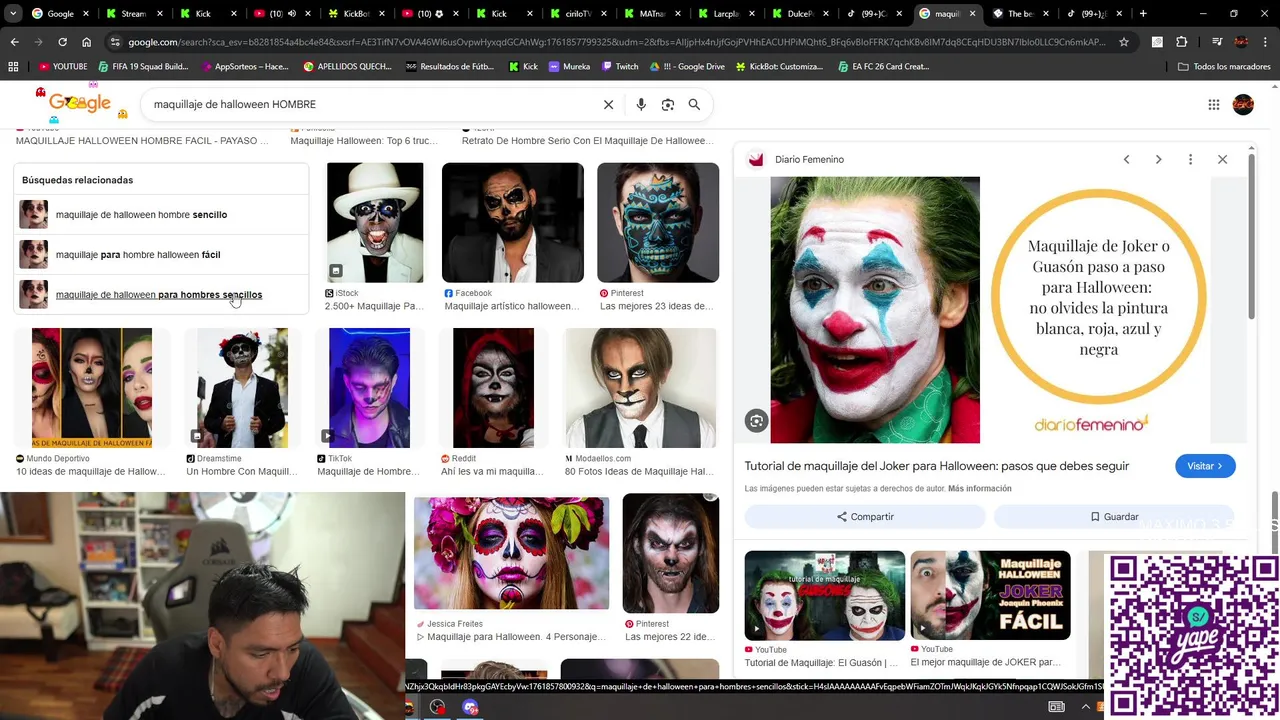Switch to the cirilioTV browser tab

[x=579, y=14]
